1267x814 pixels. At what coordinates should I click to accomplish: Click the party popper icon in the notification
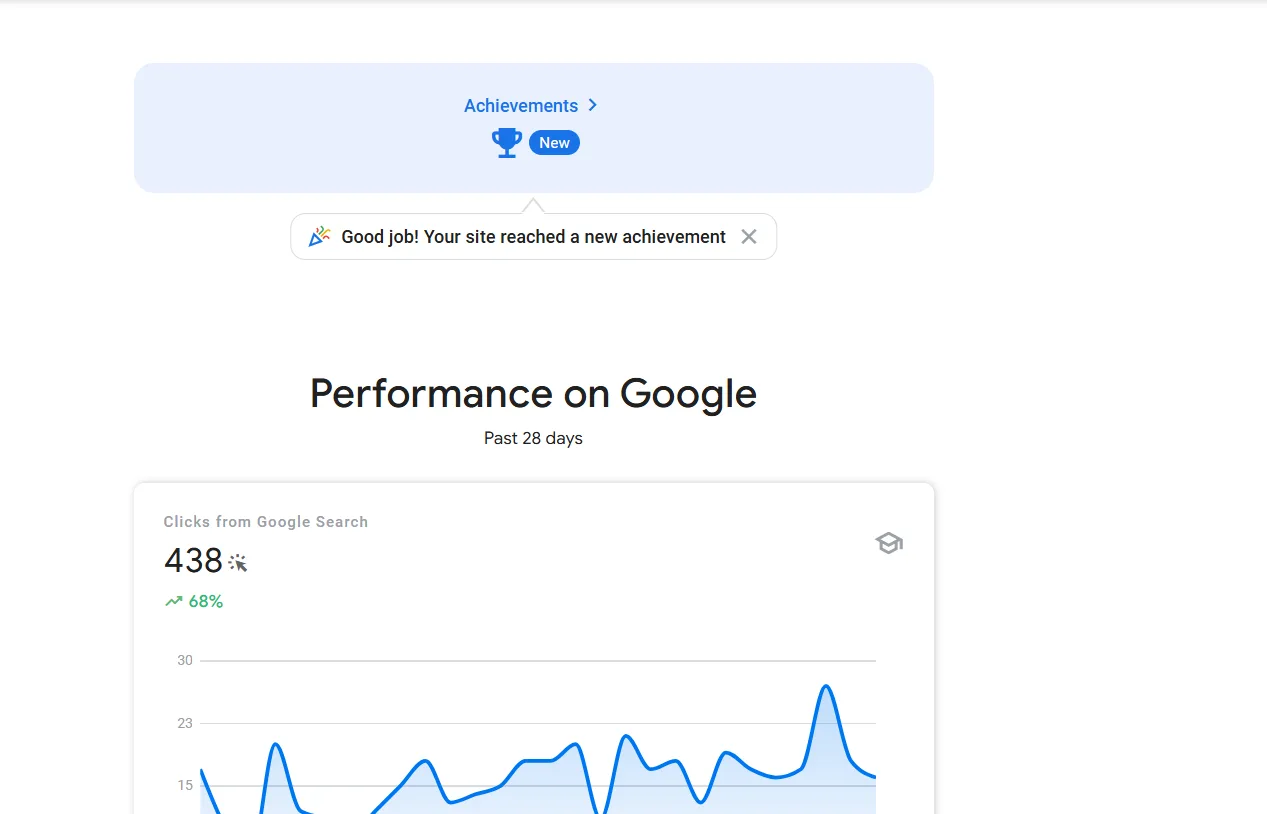318,236
